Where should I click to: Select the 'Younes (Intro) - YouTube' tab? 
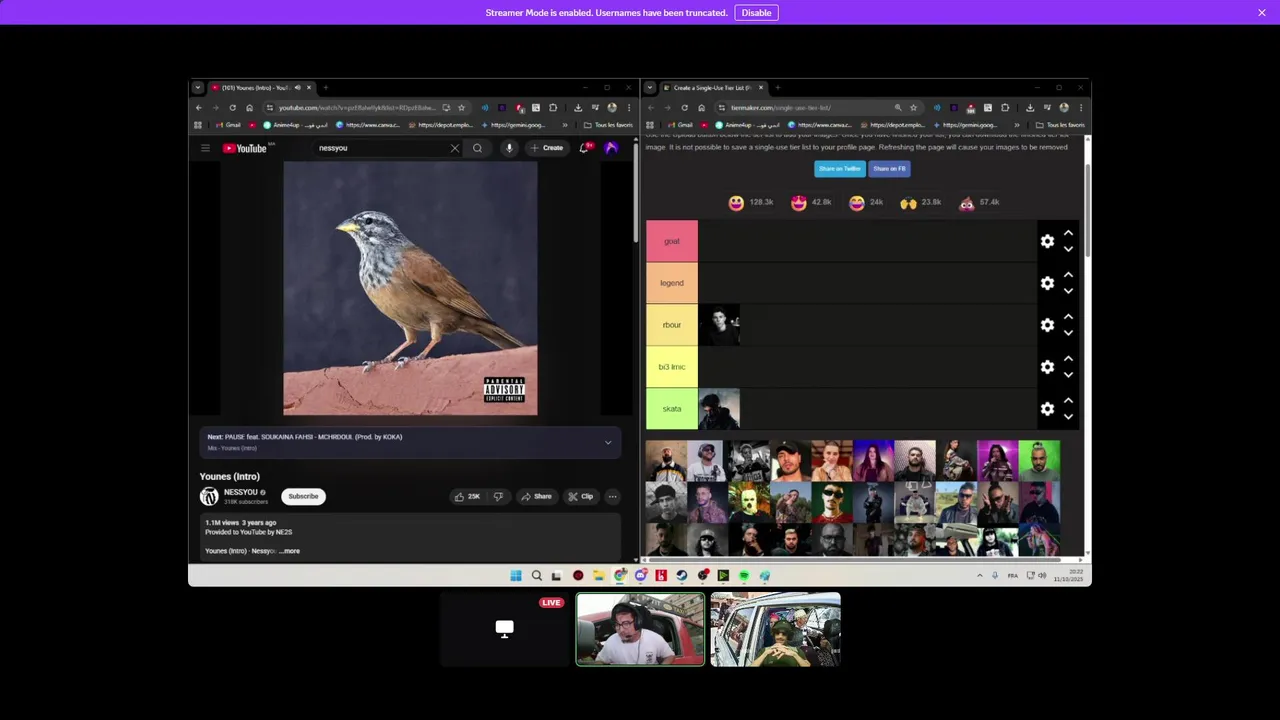[261, 88]
